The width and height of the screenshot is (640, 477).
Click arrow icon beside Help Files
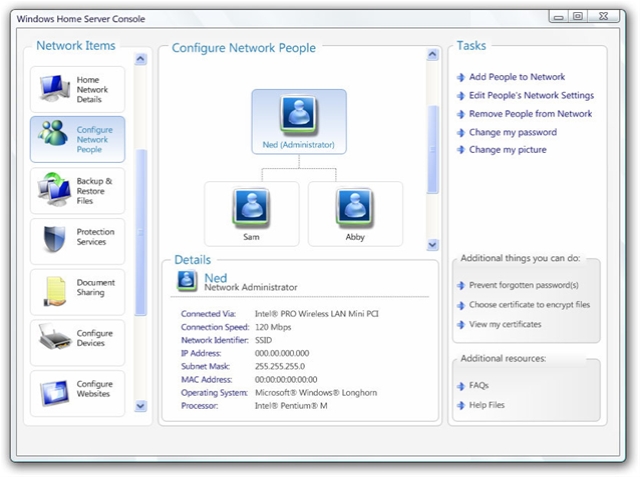tap(461, 406)
